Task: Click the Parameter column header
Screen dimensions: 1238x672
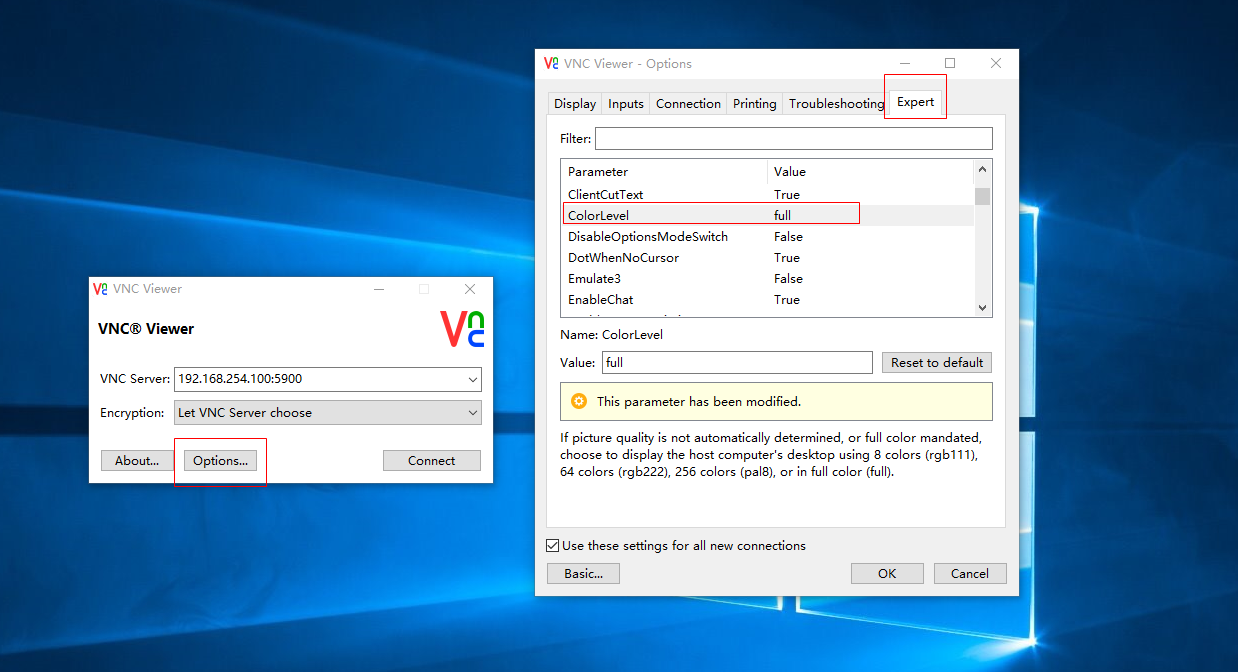Action: 664,171
